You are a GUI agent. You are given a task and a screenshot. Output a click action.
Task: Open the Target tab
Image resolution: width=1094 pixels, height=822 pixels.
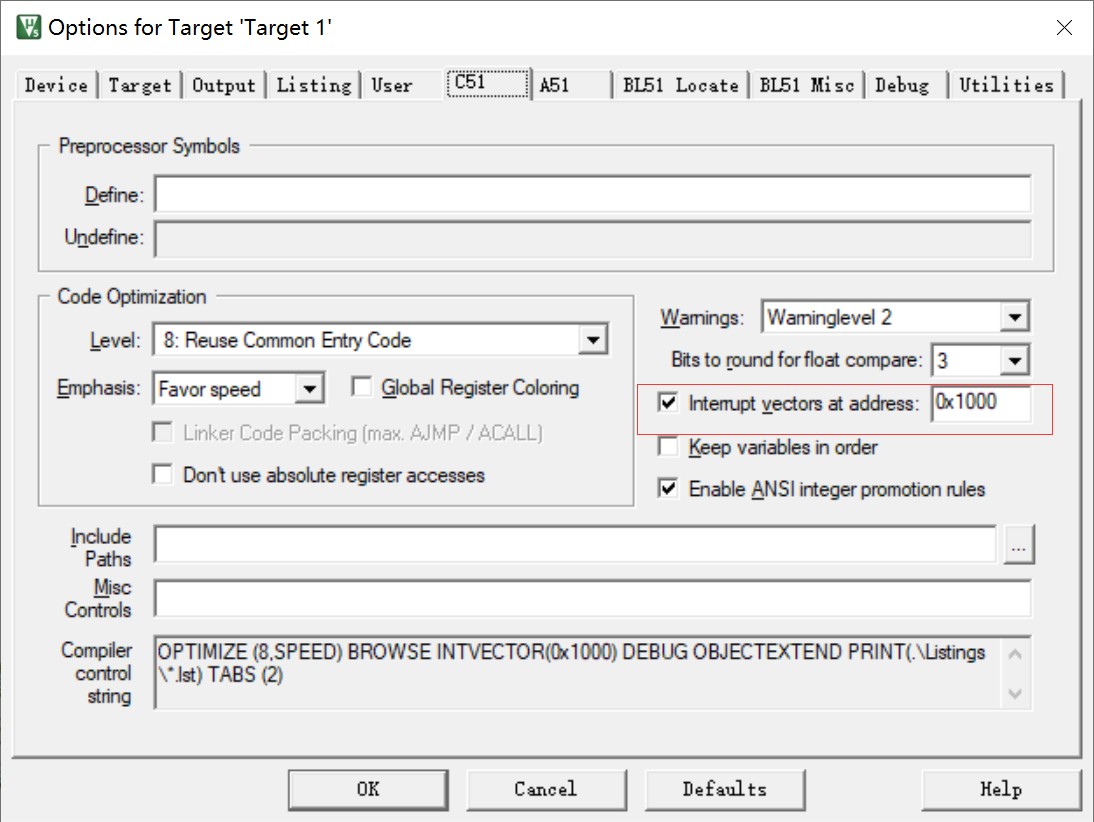point(140,85)
